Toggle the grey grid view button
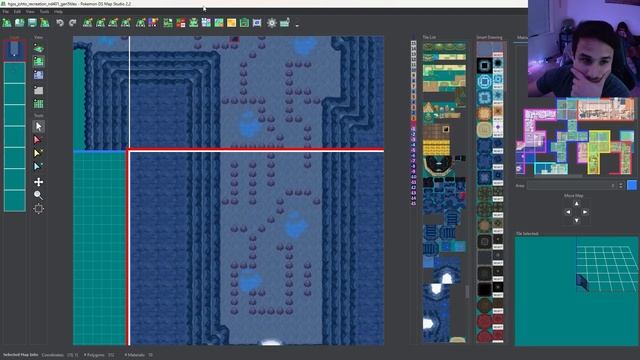 tap(38, 90)
